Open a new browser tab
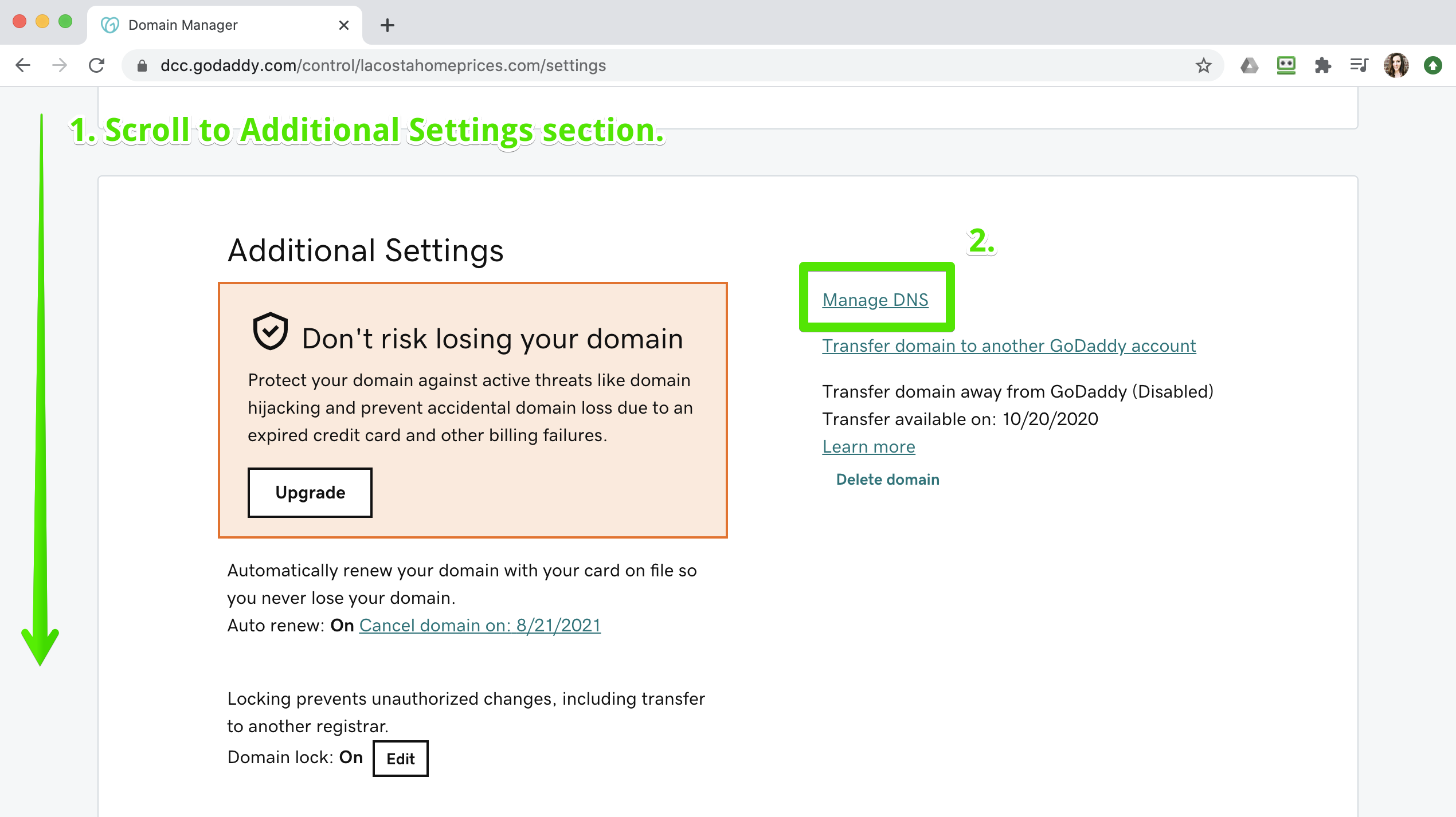 click(388, 25)
